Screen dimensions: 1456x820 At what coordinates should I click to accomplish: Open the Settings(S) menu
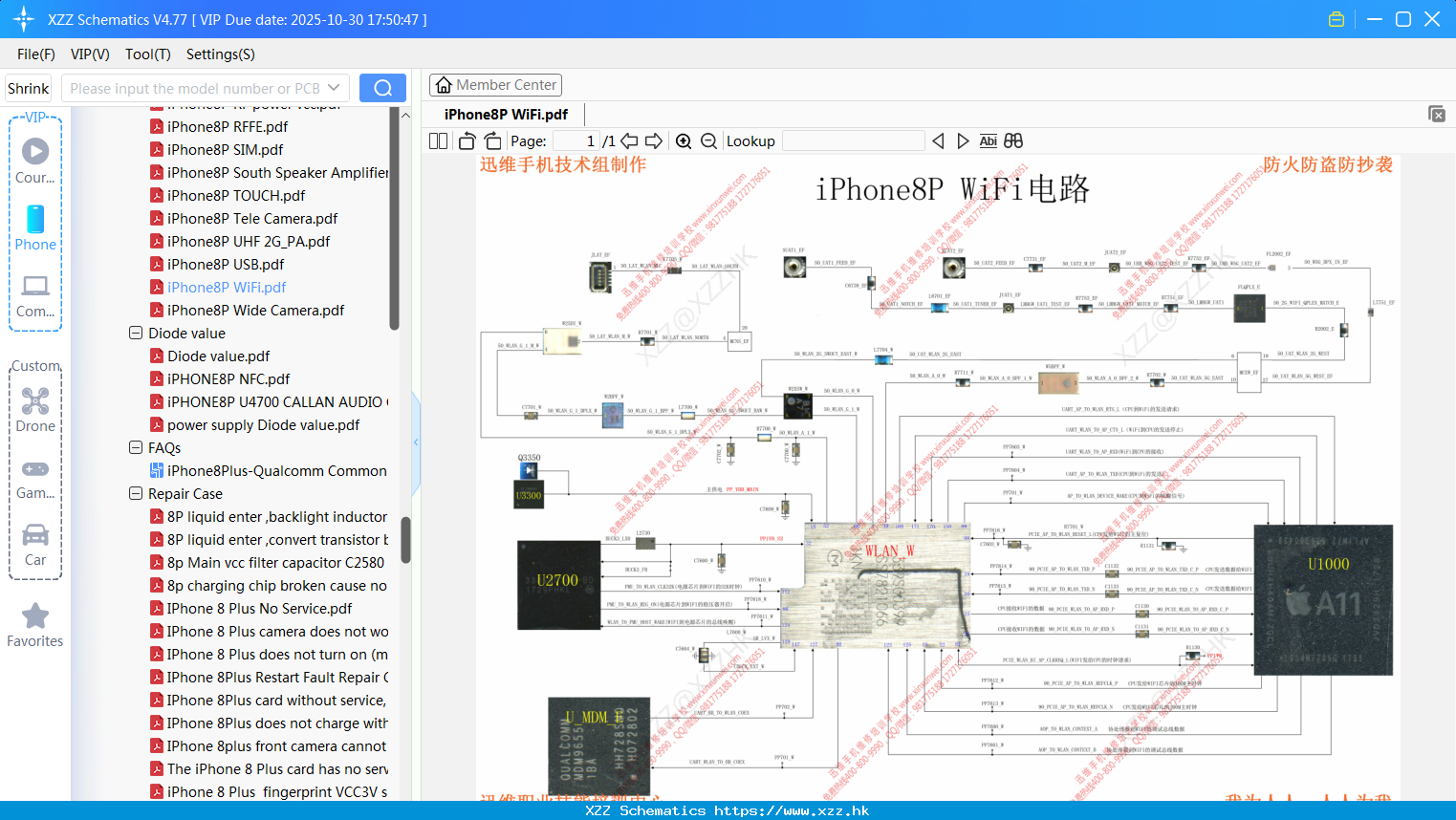[221, 54]
